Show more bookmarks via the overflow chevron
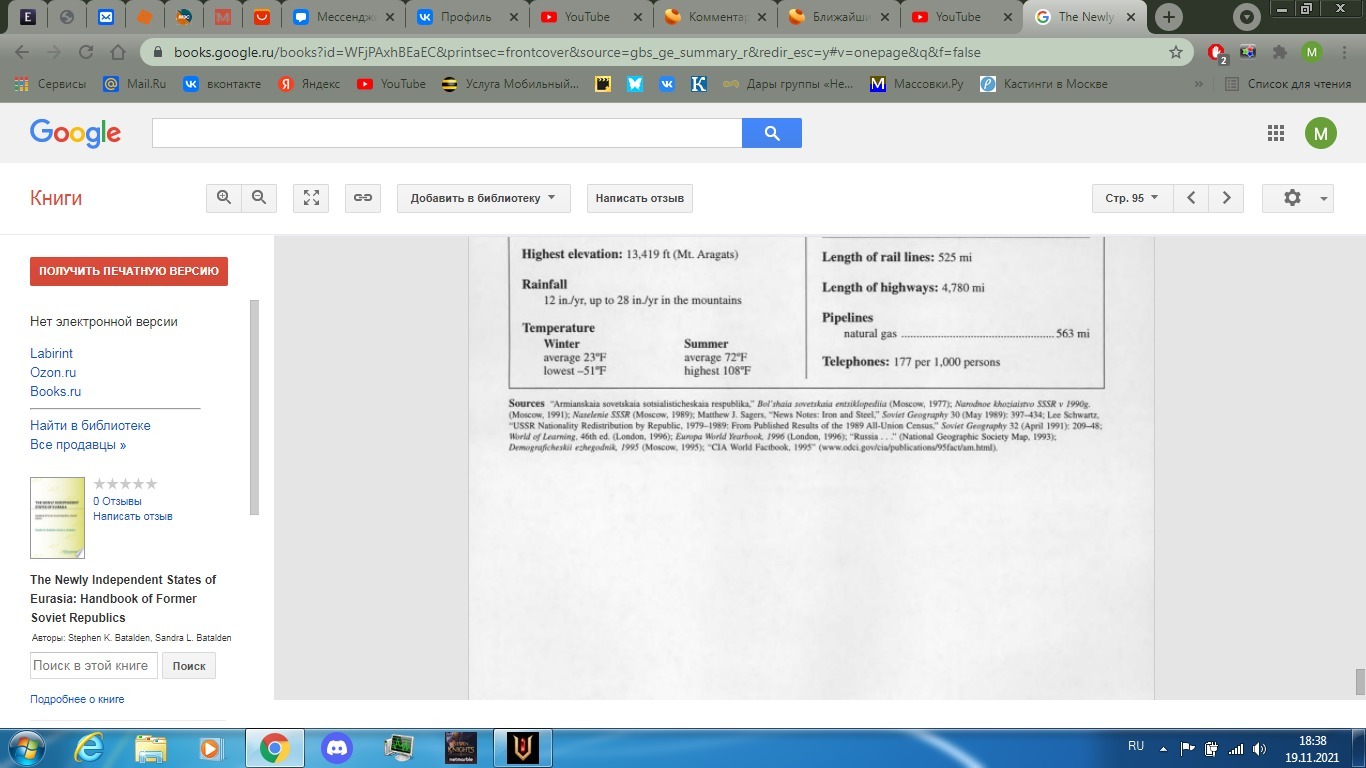 [1200, 84]
